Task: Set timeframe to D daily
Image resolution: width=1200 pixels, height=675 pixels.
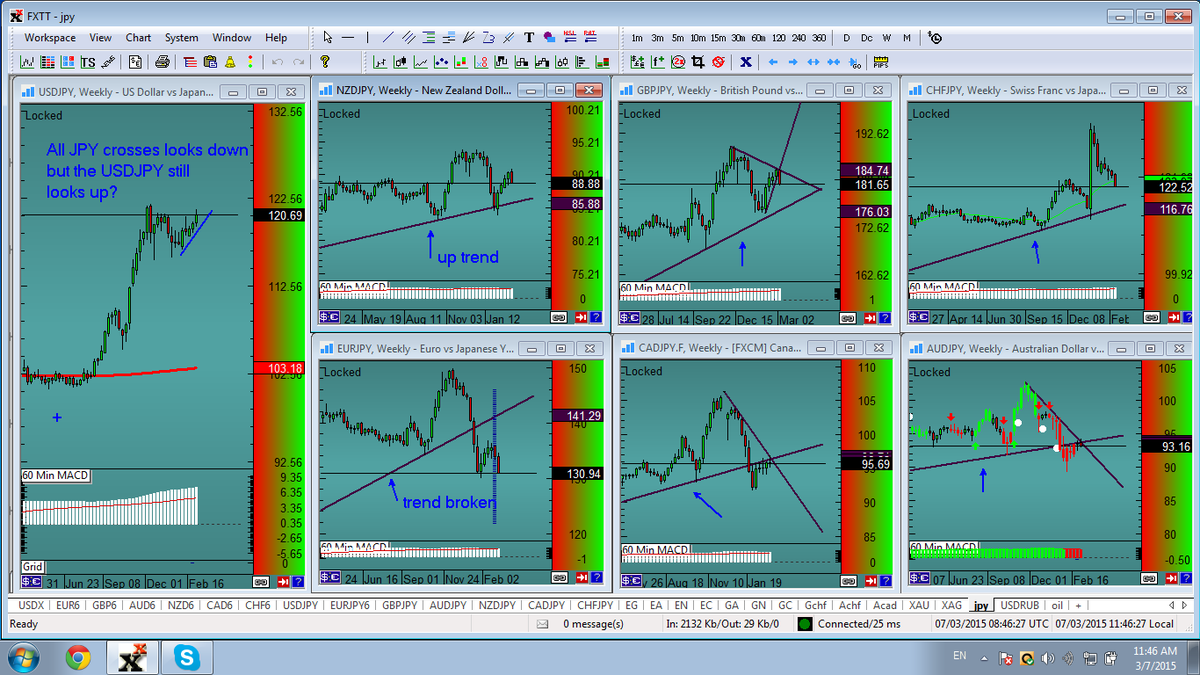Action: pos(846,38)
